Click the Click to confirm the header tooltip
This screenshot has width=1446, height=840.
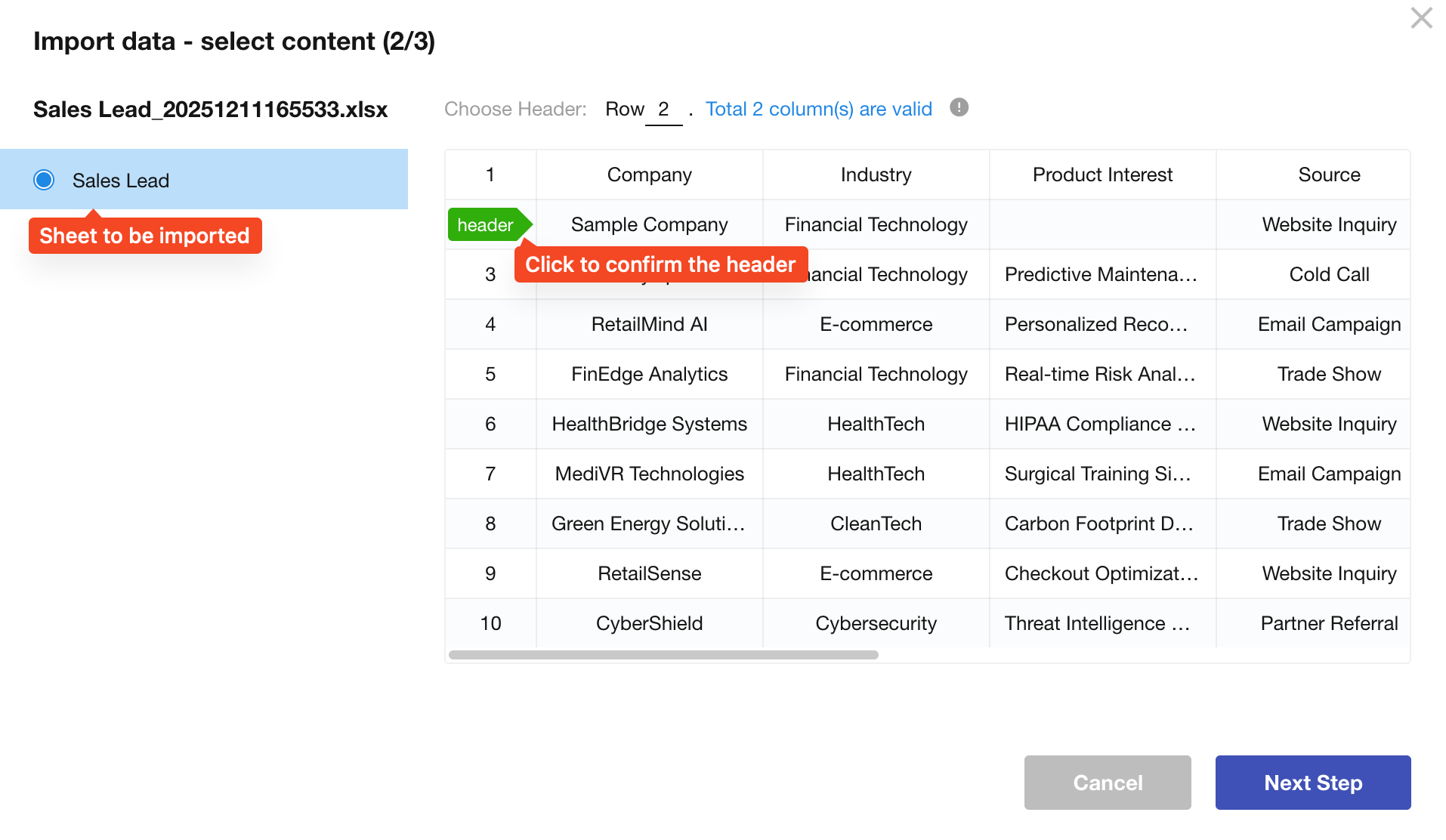click(661, 264)
